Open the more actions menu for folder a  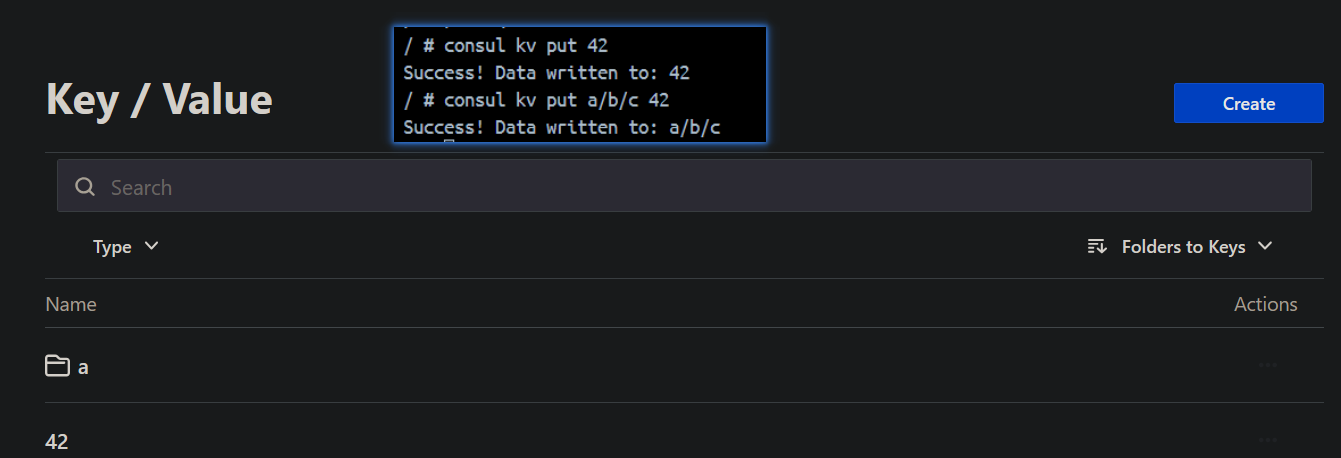coord(1268,366)
